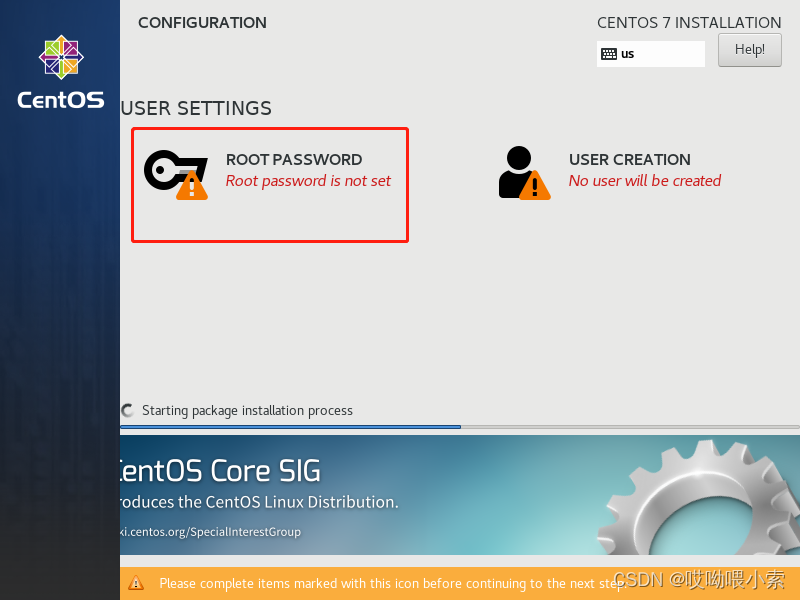Open the USER CREATION setting

pos(610,173)
